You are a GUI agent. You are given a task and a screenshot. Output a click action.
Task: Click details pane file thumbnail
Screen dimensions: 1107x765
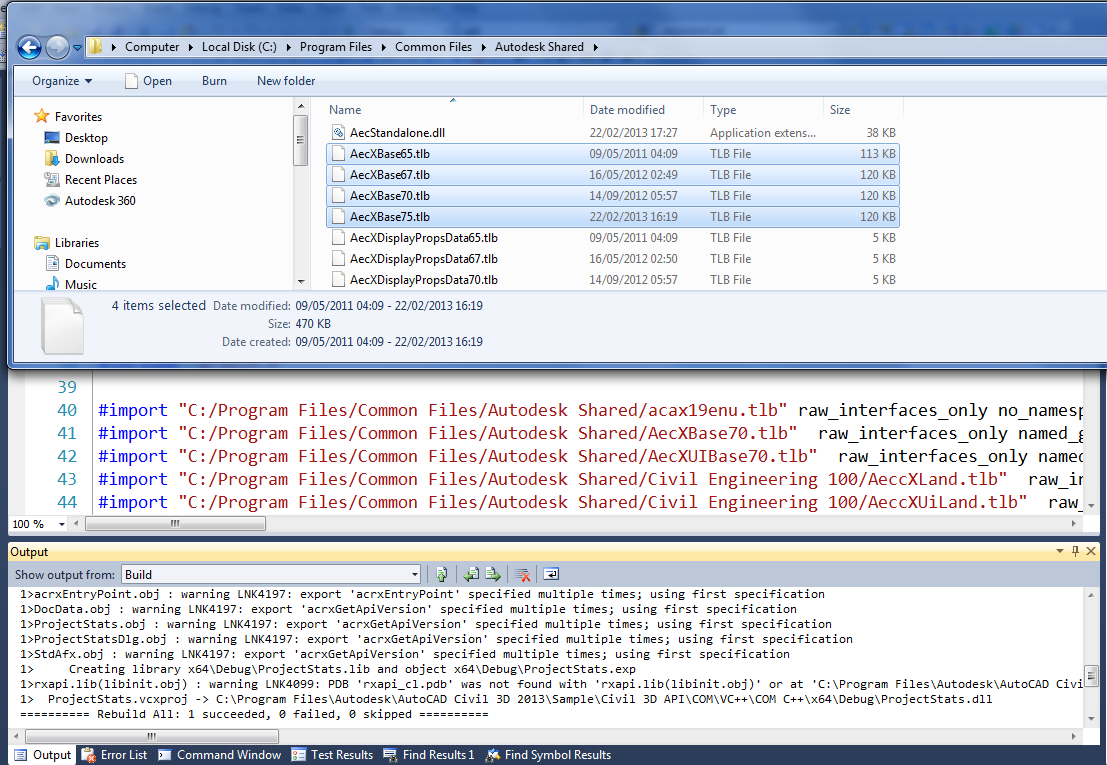click(62, 325)
